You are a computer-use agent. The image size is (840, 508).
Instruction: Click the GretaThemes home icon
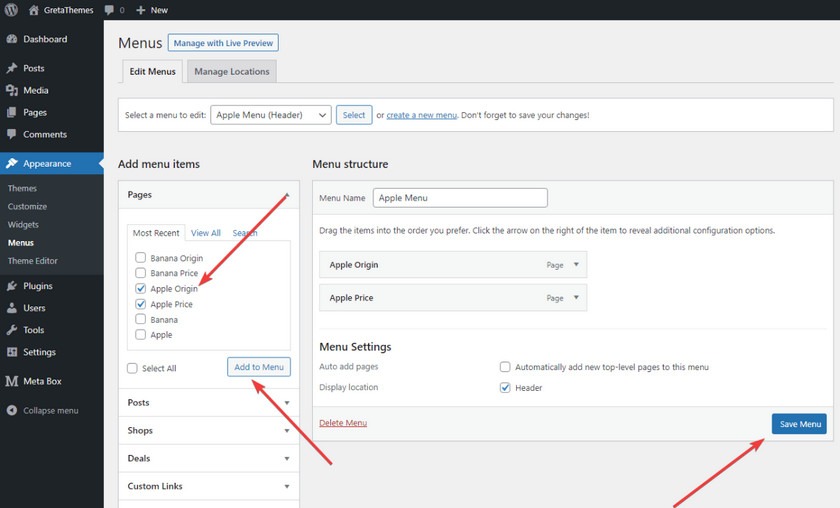click(x=34, y=10)
